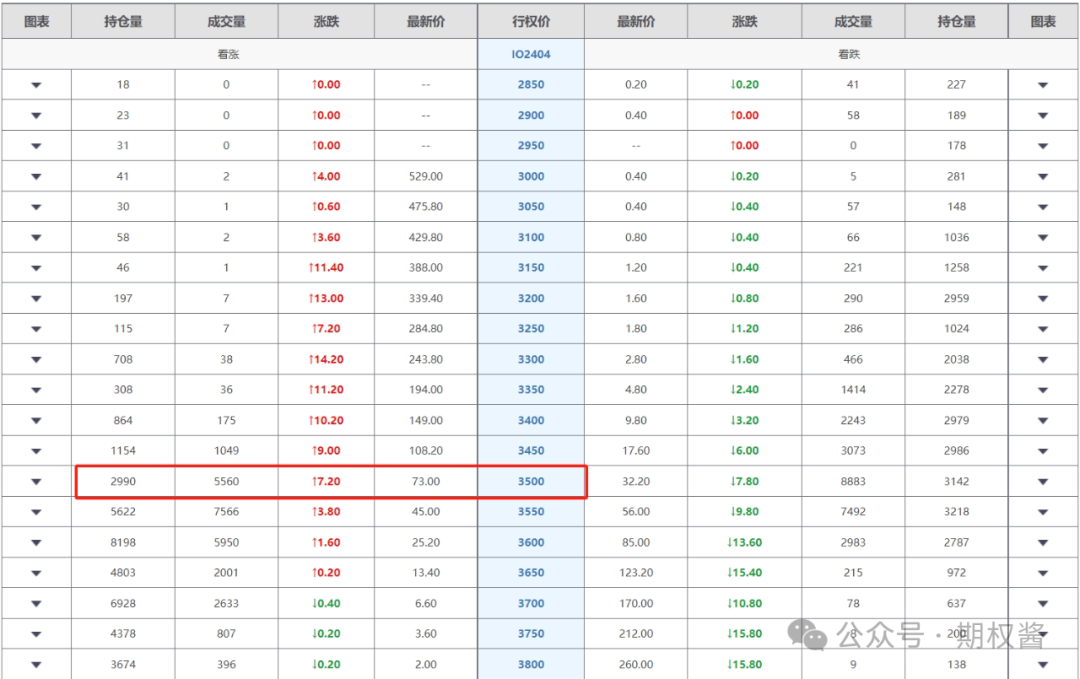
Task: Open call-side chart arrow for strike 3400
Action: click(x=36, y=421)
